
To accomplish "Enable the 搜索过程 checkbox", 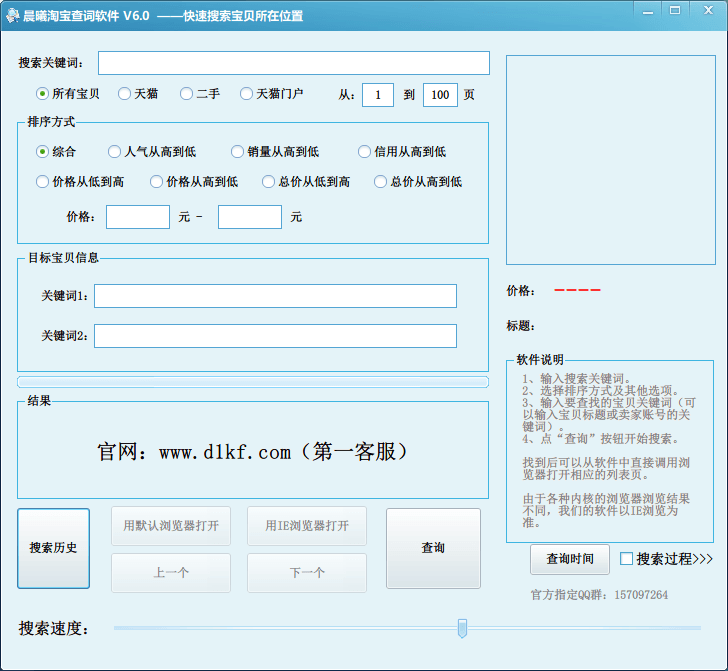I will pos(627,559).
